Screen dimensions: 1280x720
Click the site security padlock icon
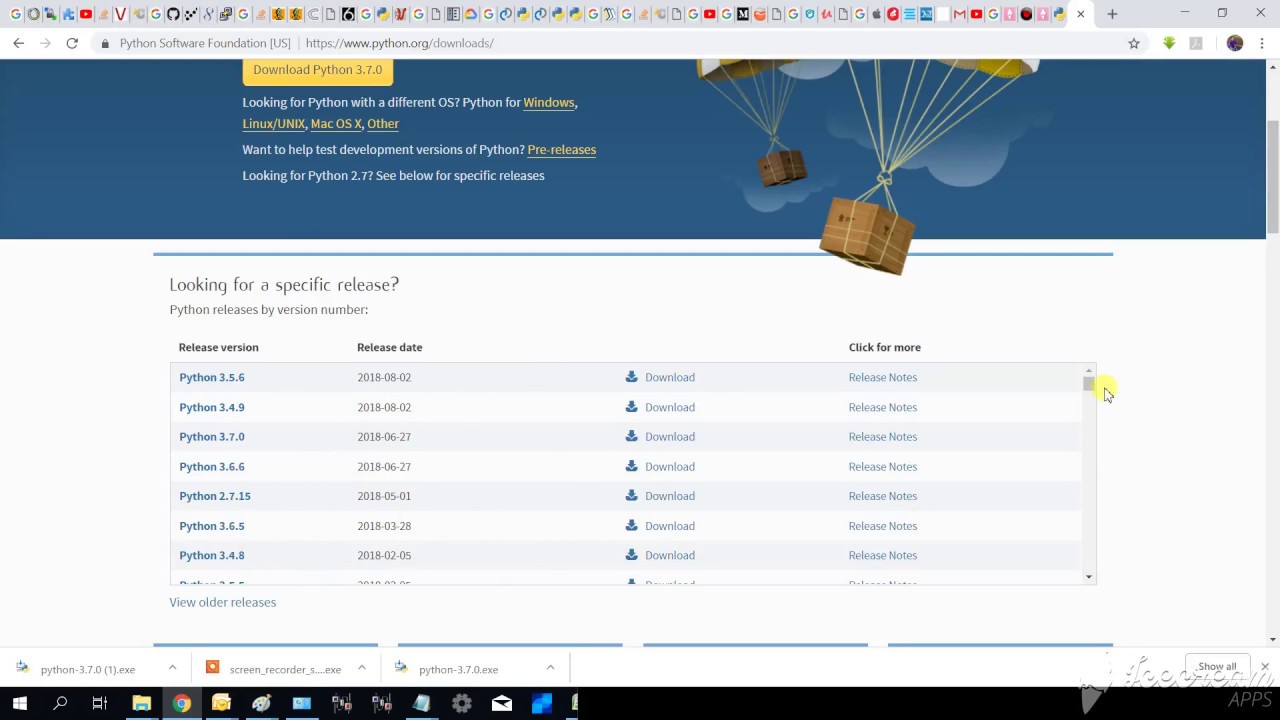coord(105,43)
